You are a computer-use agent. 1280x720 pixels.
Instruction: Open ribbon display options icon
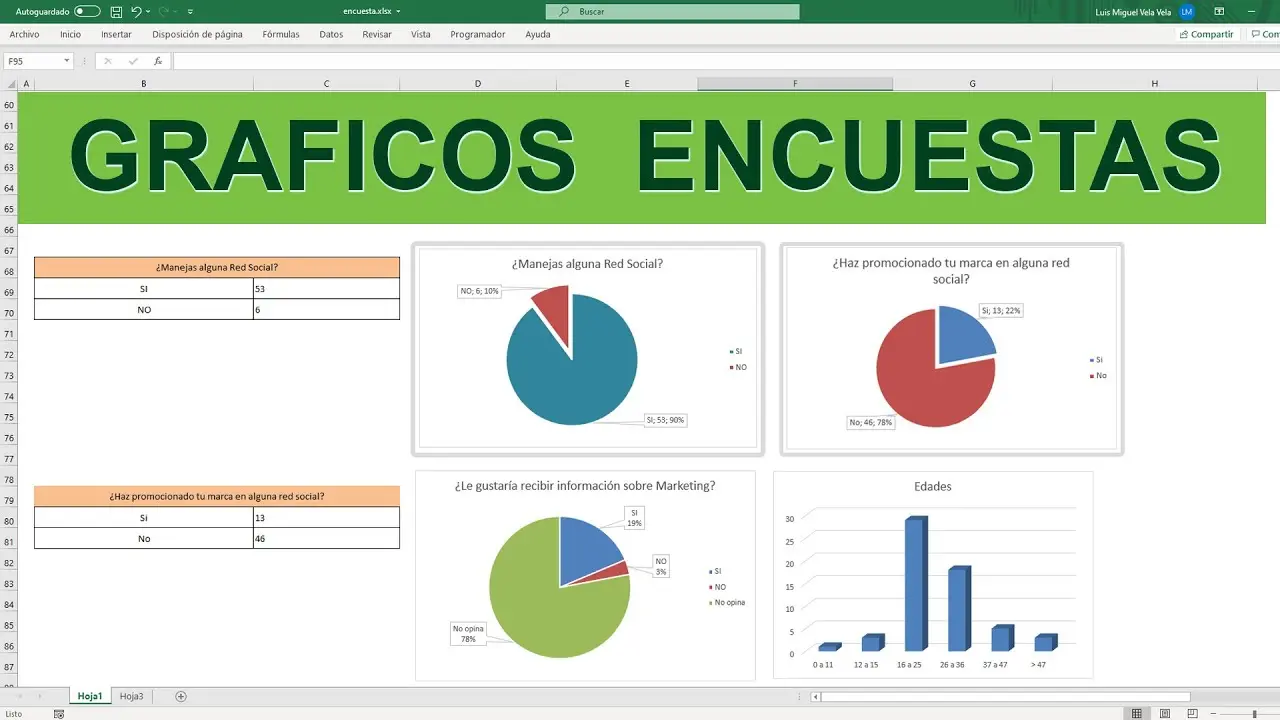point(1219,12)
